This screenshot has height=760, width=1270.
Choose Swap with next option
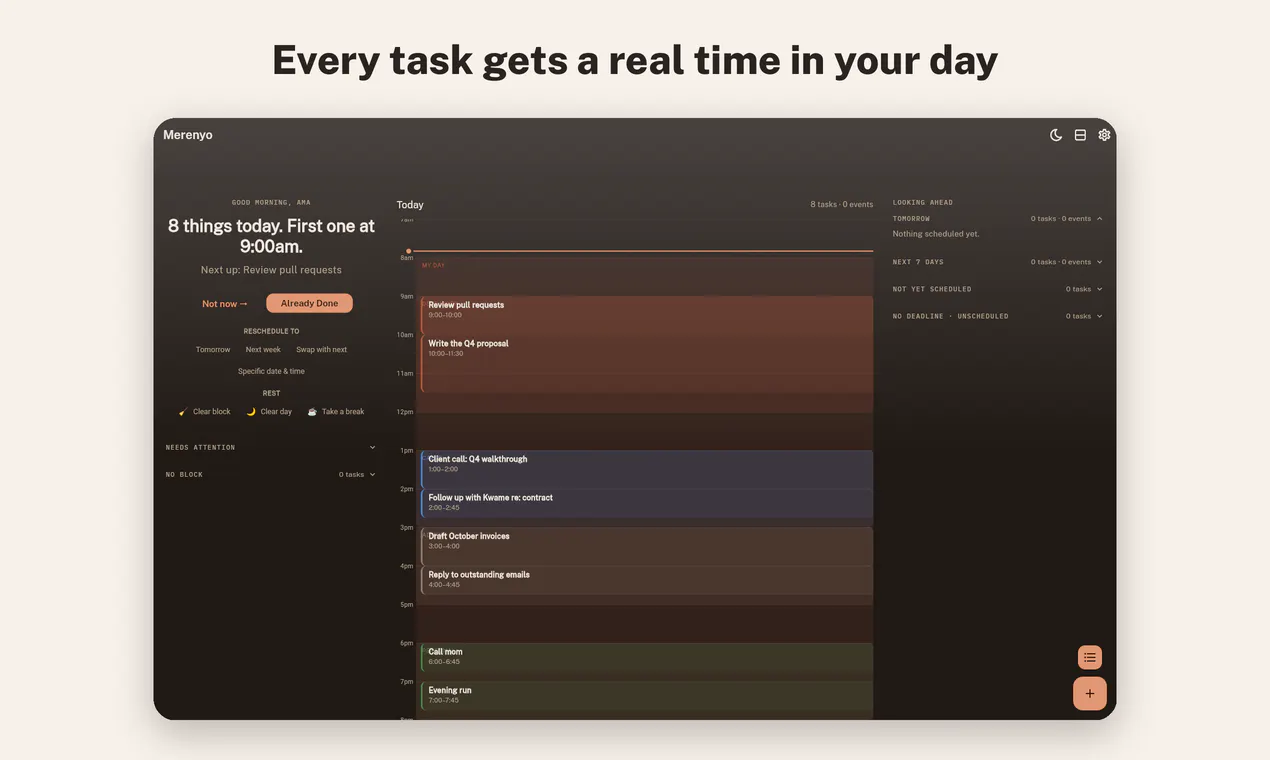point(322,350)
